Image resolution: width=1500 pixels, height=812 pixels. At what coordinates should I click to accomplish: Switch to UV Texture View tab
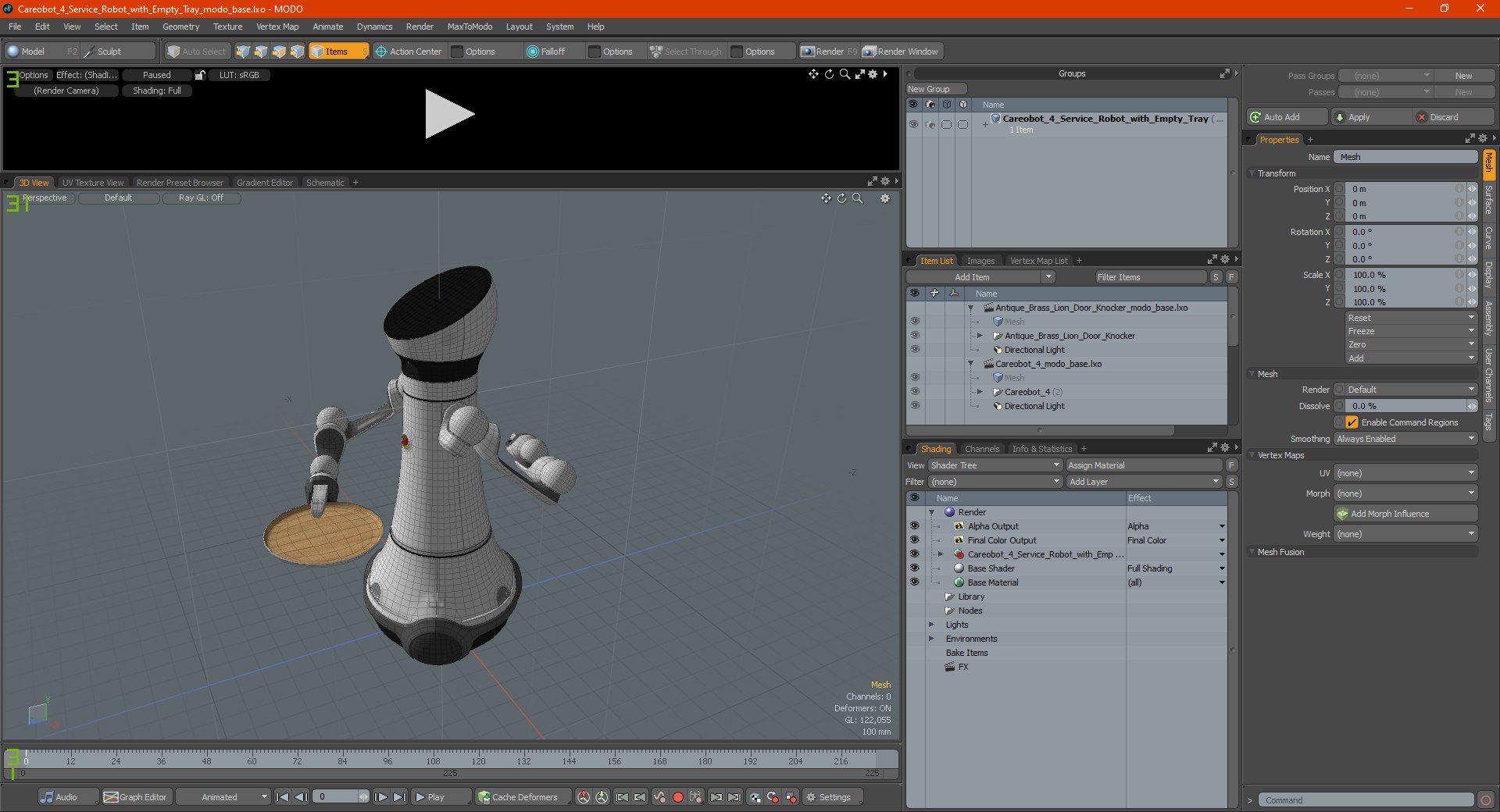pos(93,183)
